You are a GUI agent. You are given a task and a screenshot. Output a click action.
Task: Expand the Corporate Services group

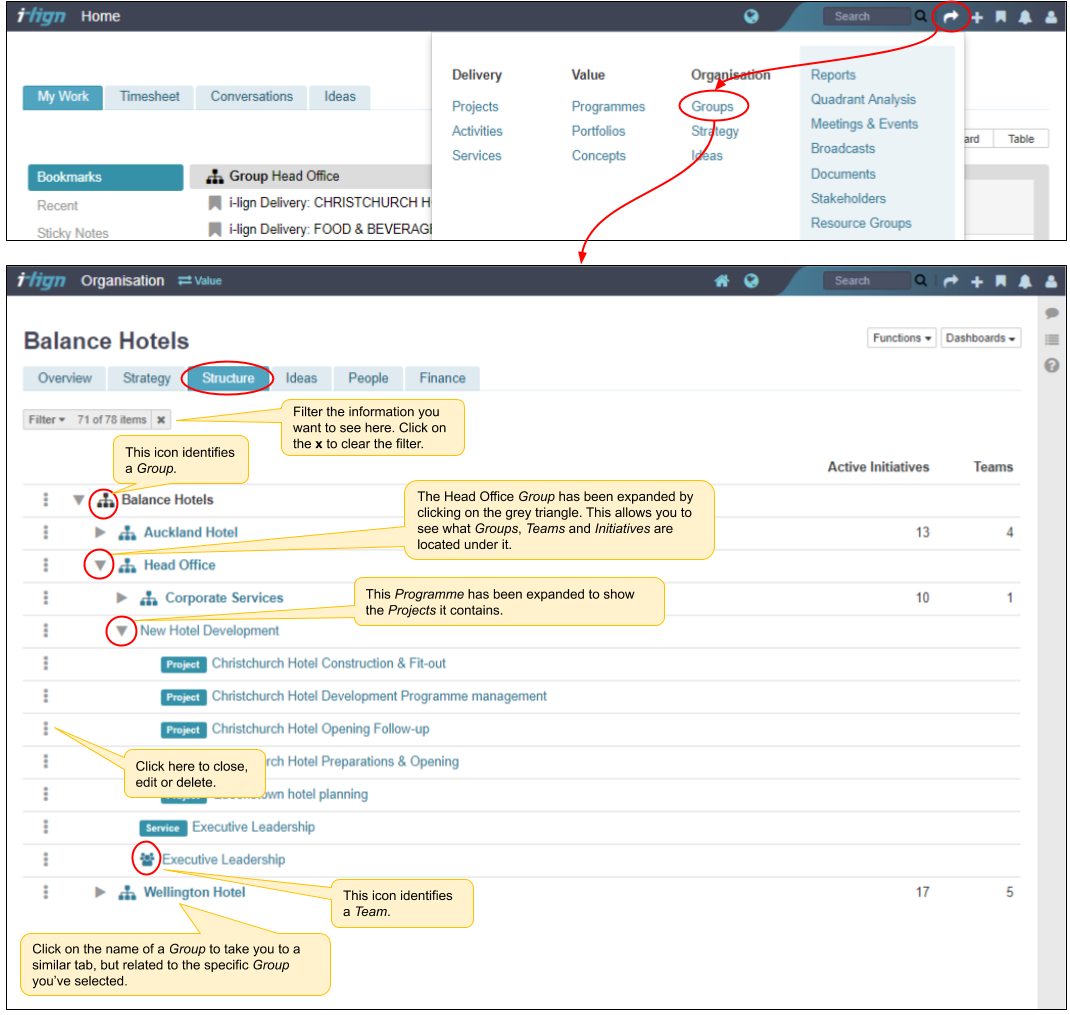(121, 598)
